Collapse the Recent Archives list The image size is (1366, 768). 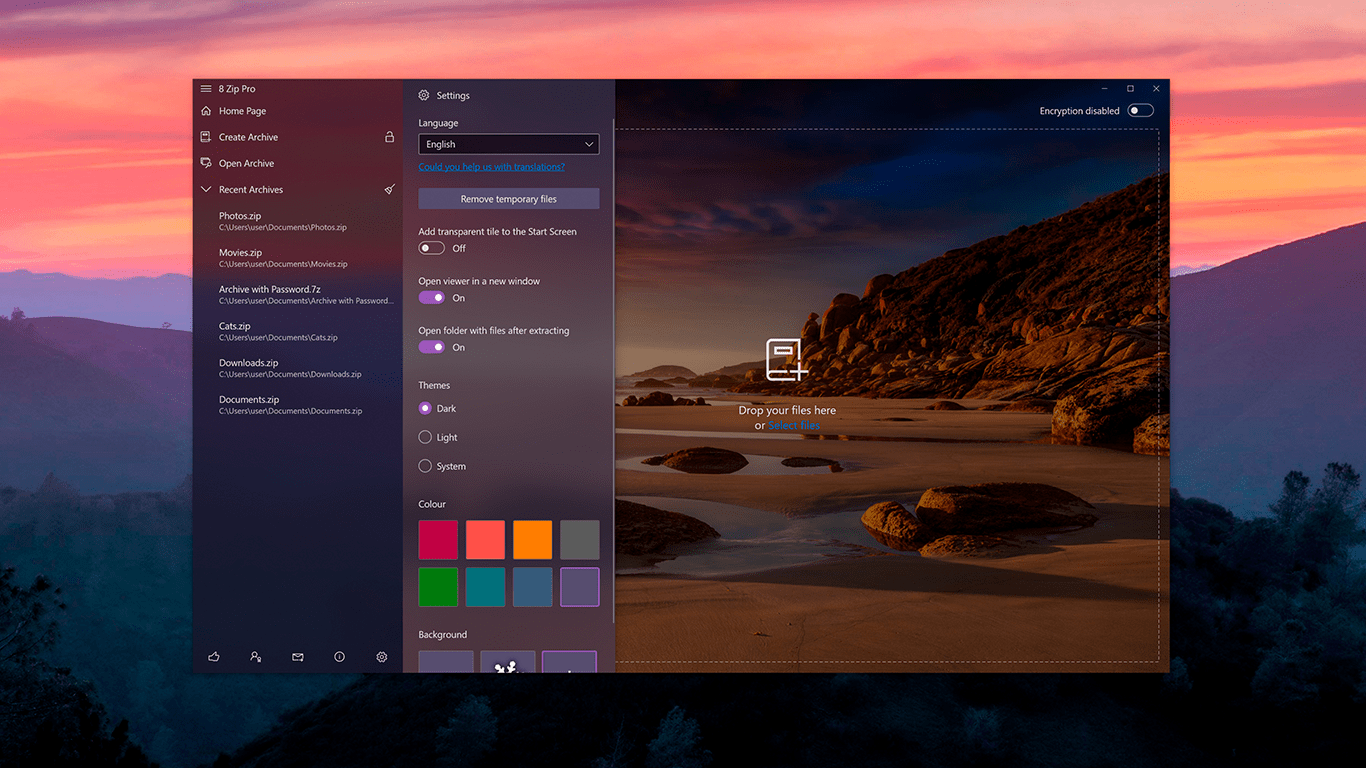click(x=207, y=189)
